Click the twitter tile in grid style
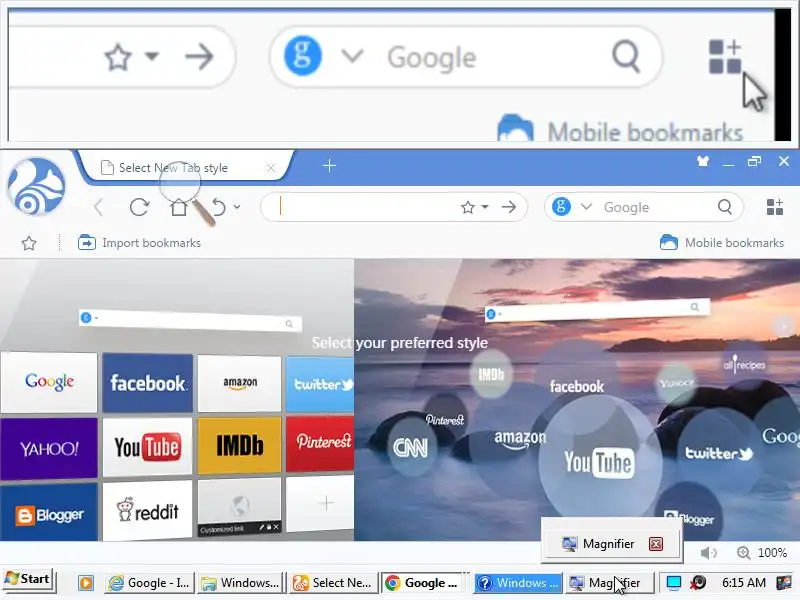Viewport: 800px width, 600px height. [320, 384]
